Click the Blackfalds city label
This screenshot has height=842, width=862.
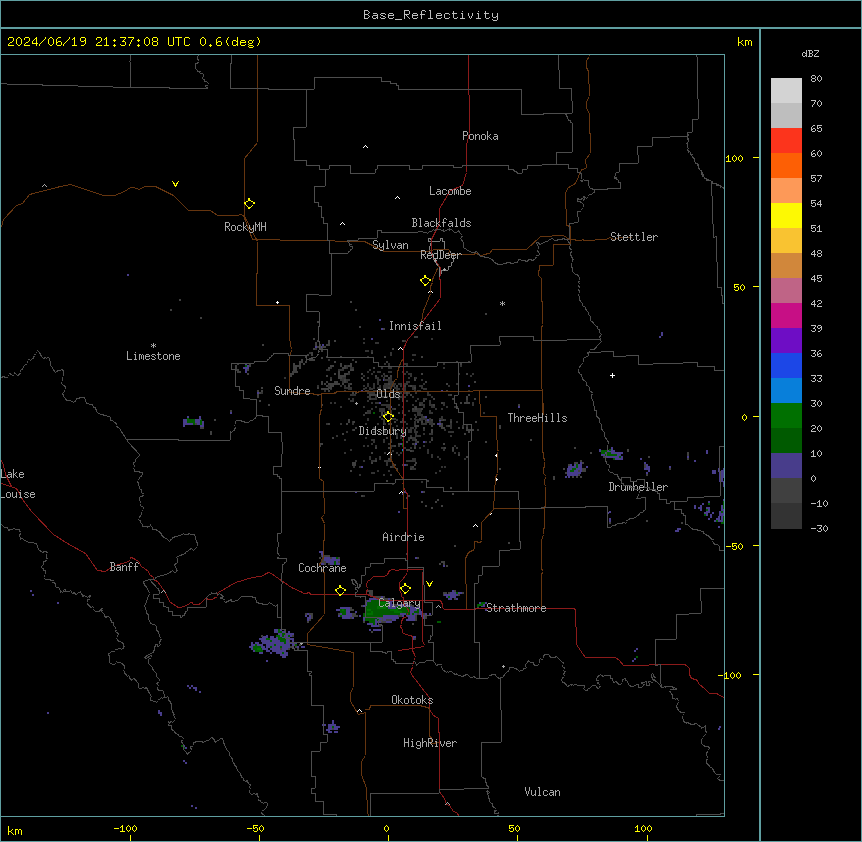click(x=441, y=223)
